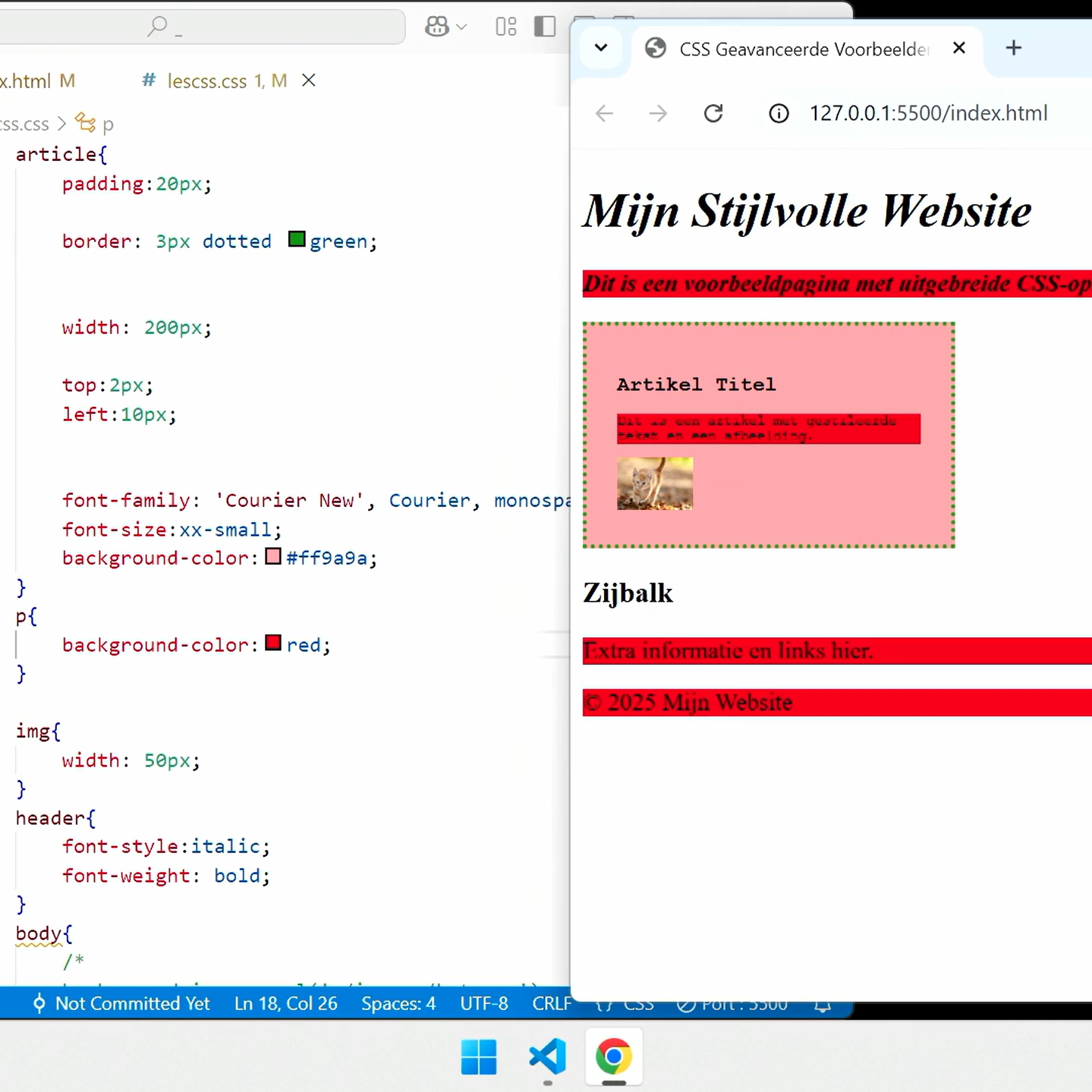
Task: Open the dropdown arrow next to Copilot
Action: pyautogui.click(x=461, y=27)
